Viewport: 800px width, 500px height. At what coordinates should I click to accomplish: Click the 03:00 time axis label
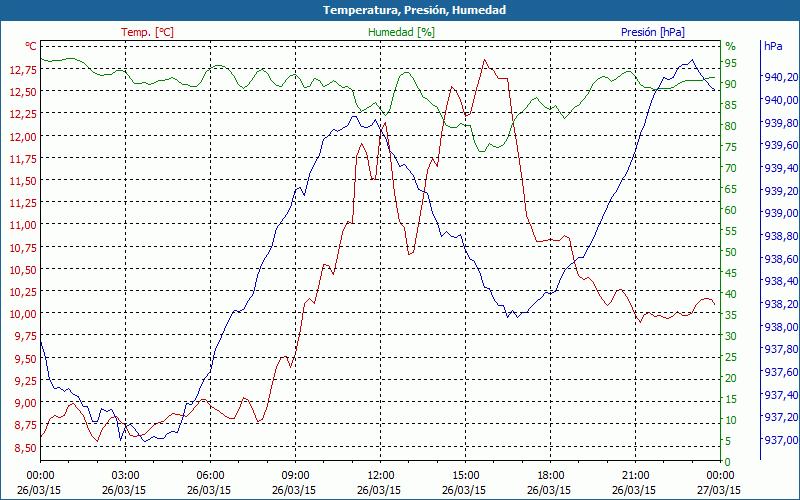[125, 476]
